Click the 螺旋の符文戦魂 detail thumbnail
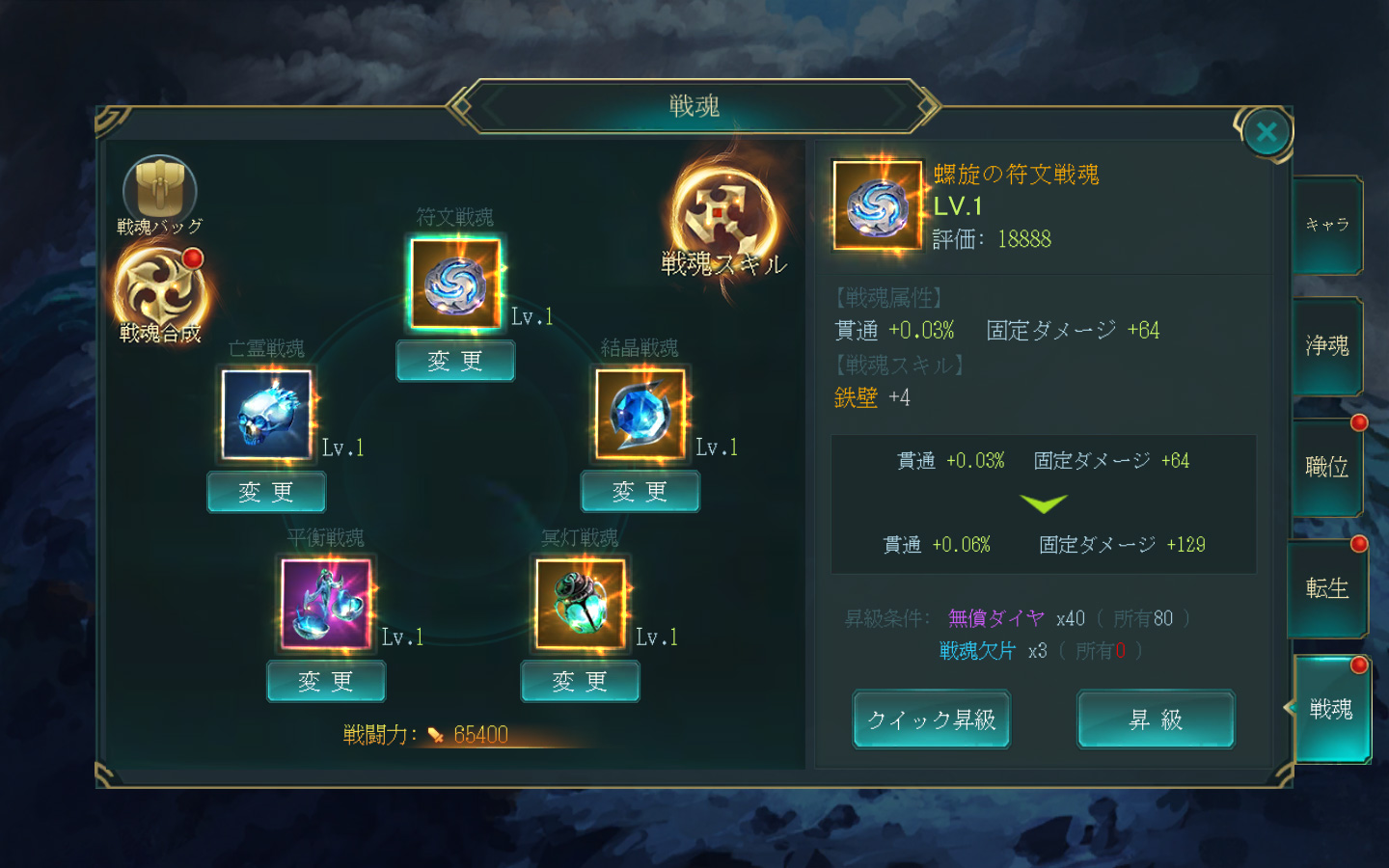 (878, 205)
